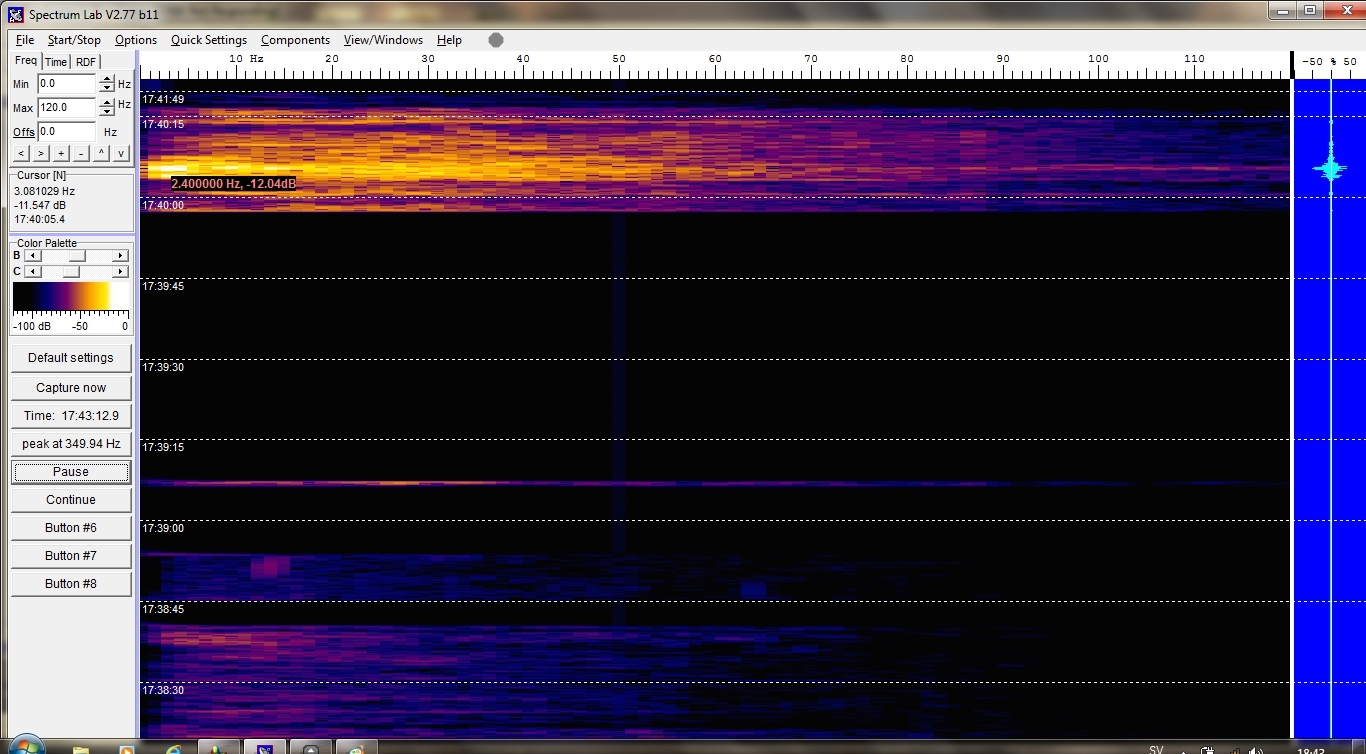The image size is (1366, 754).
Task: Open the Windows Start menu
Action: (22, 746)
